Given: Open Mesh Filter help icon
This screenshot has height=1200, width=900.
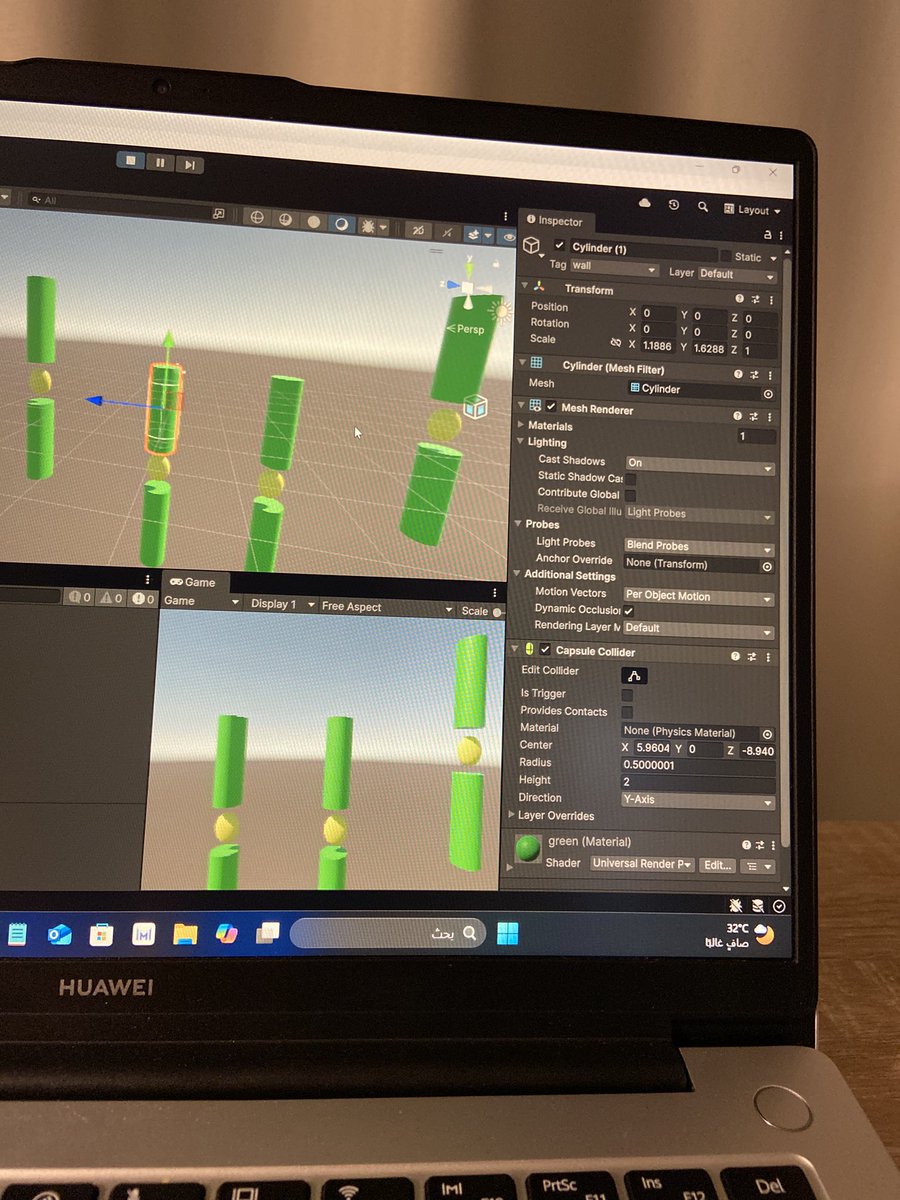Looking at the screenshot, I should coord(739,374).
